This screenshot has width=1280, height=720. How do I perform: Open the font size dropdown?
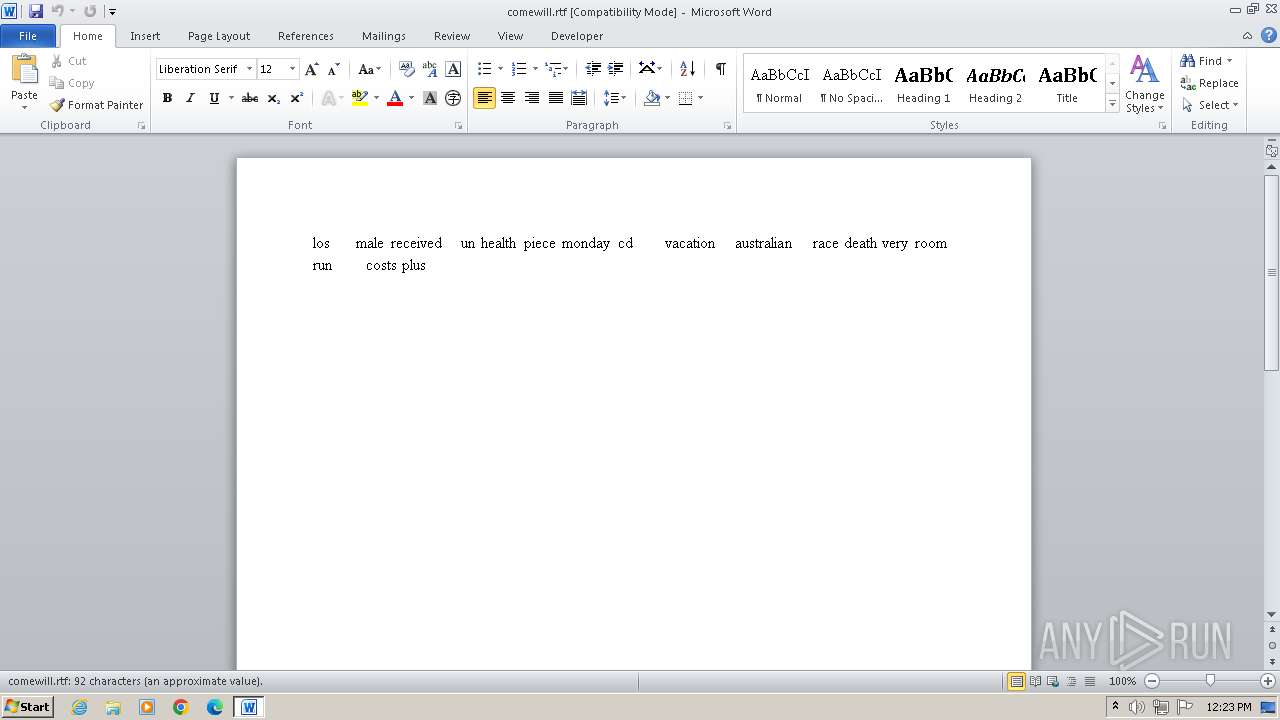tap(292, 69)
